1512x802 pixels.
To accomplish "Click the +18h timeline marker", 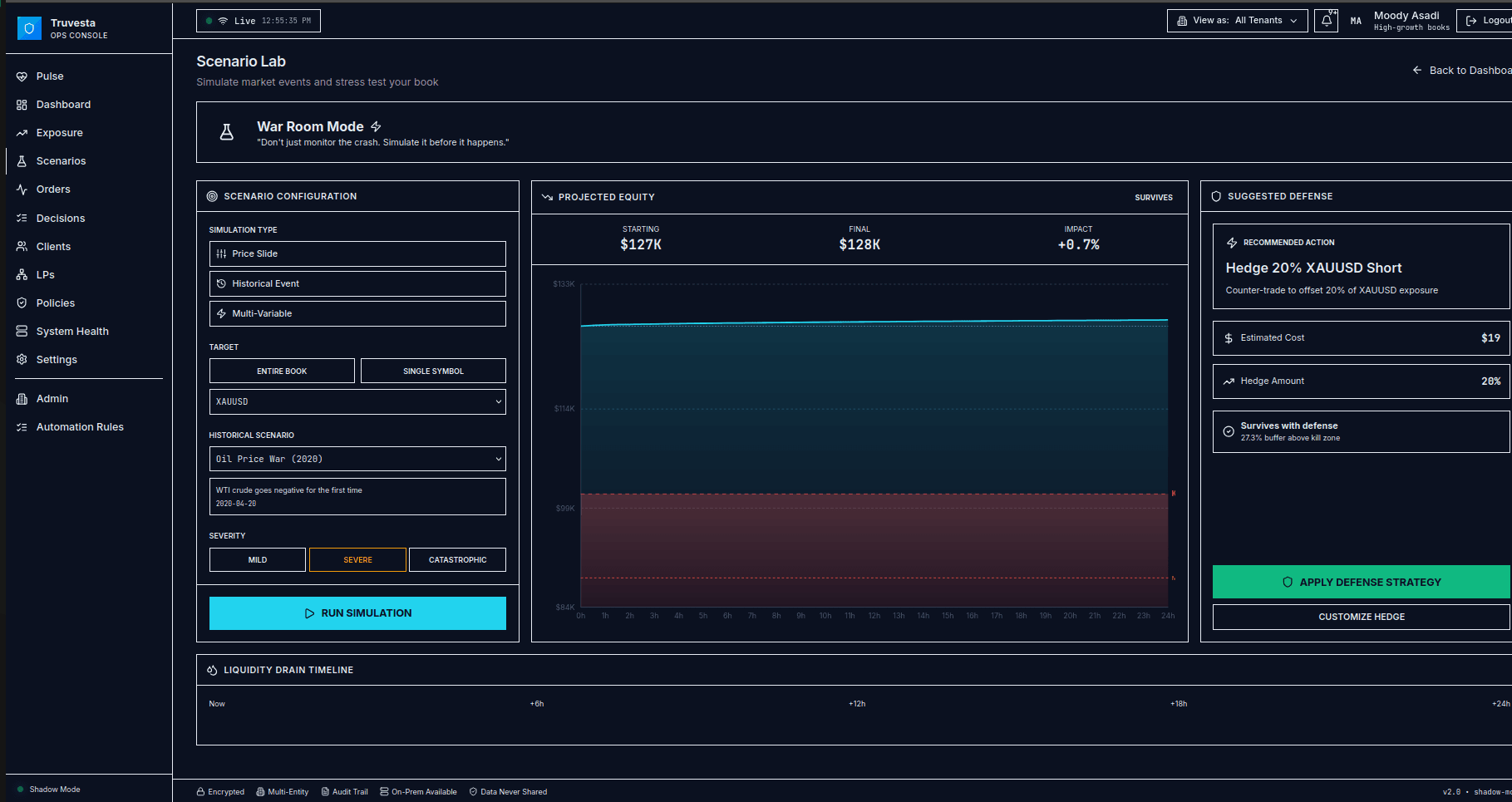I will coord(1179,704).
